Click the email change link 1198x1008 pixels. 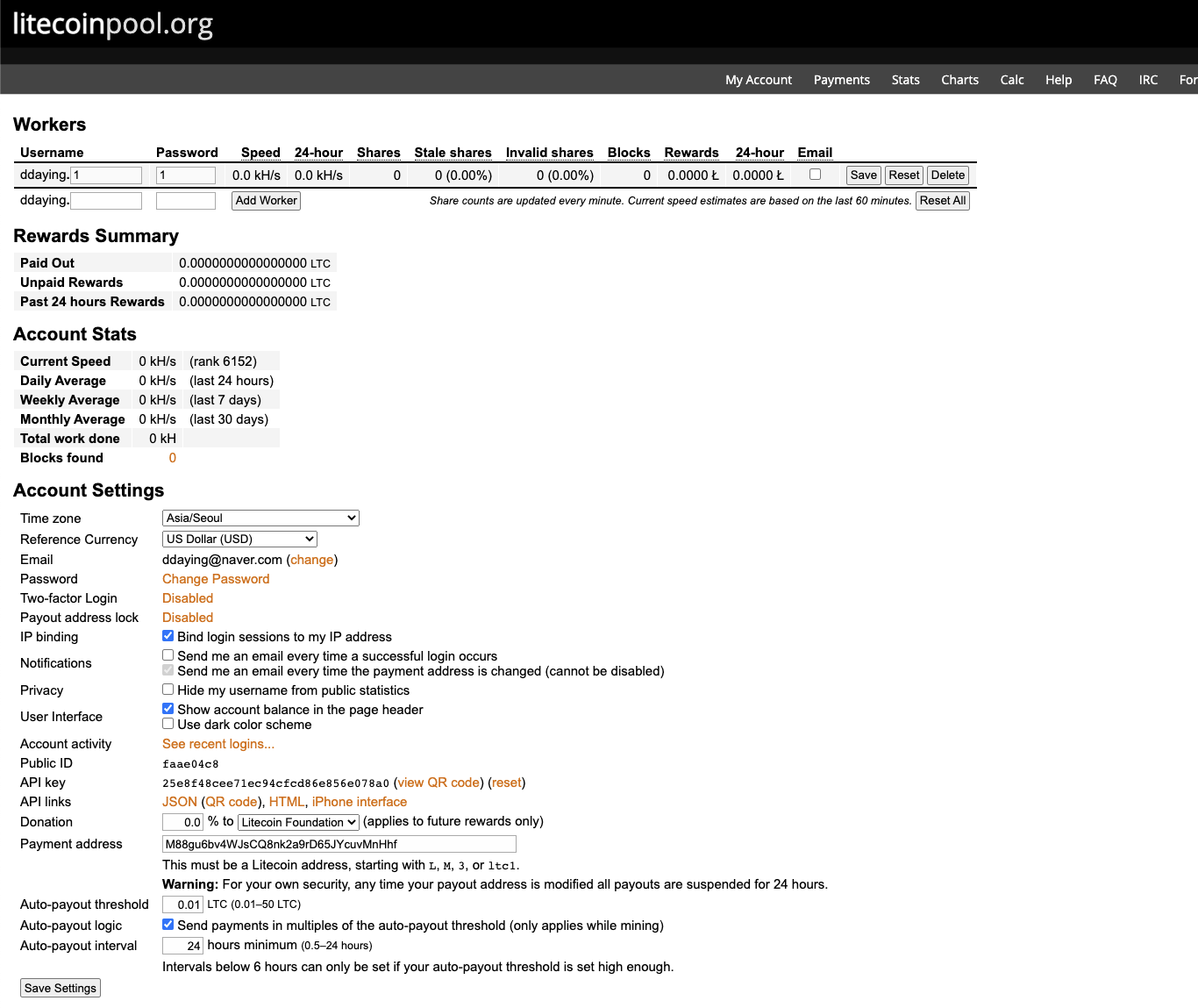(x=312, y=560)
